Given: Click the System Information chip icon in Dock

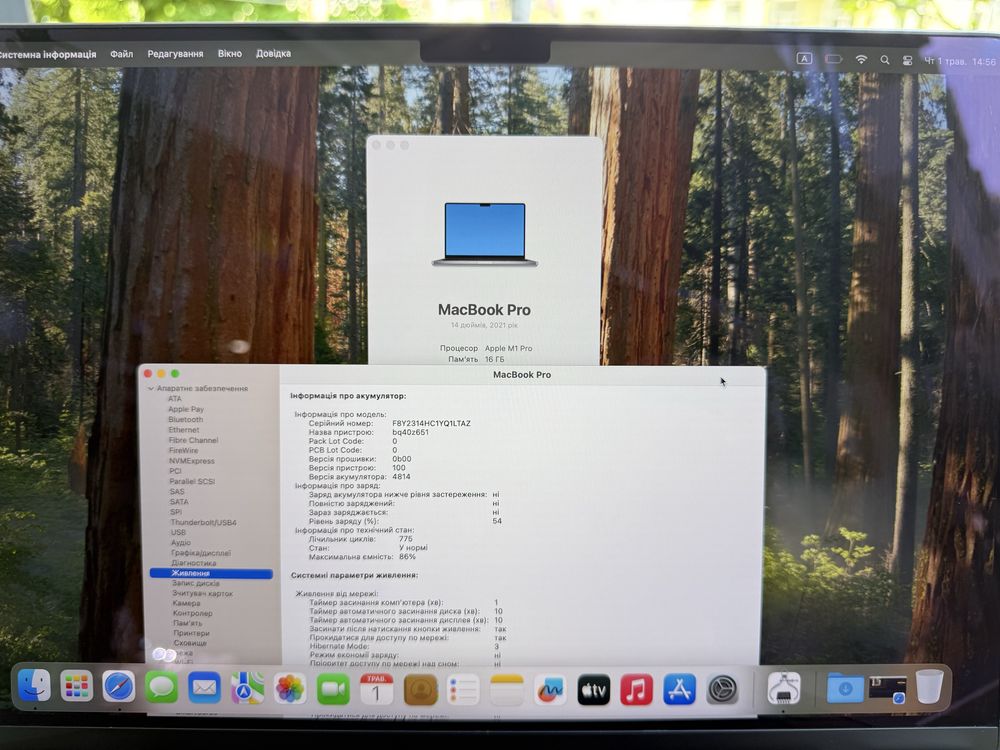Looking at the screenshot, I should click(x=784, y=688).
